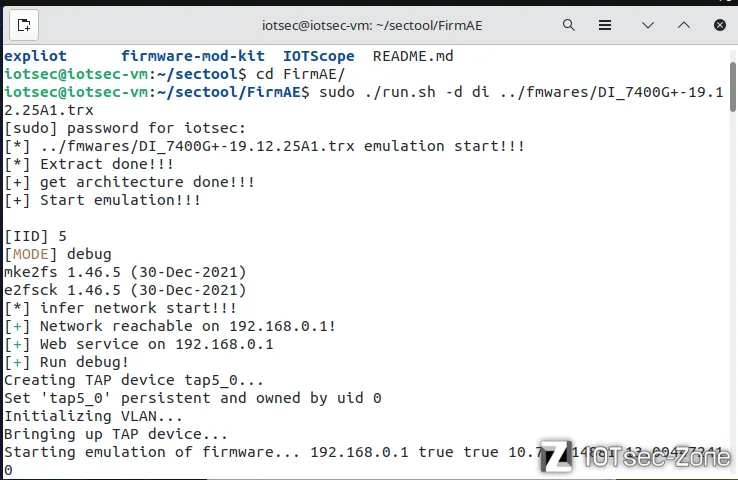
Task: Click the IOTsec-Zone watermark logo
Action: (635, 456)
